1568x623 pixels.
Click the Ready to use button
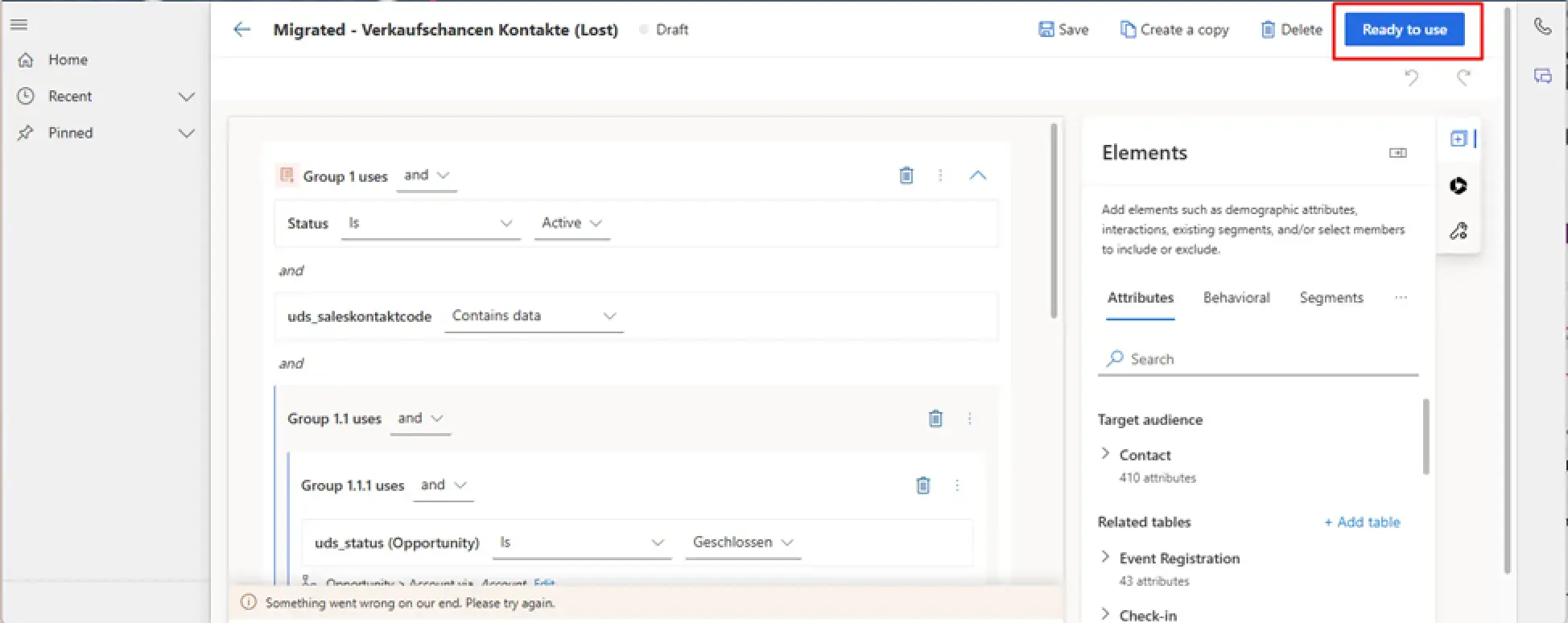click(x=1404, y=30)
